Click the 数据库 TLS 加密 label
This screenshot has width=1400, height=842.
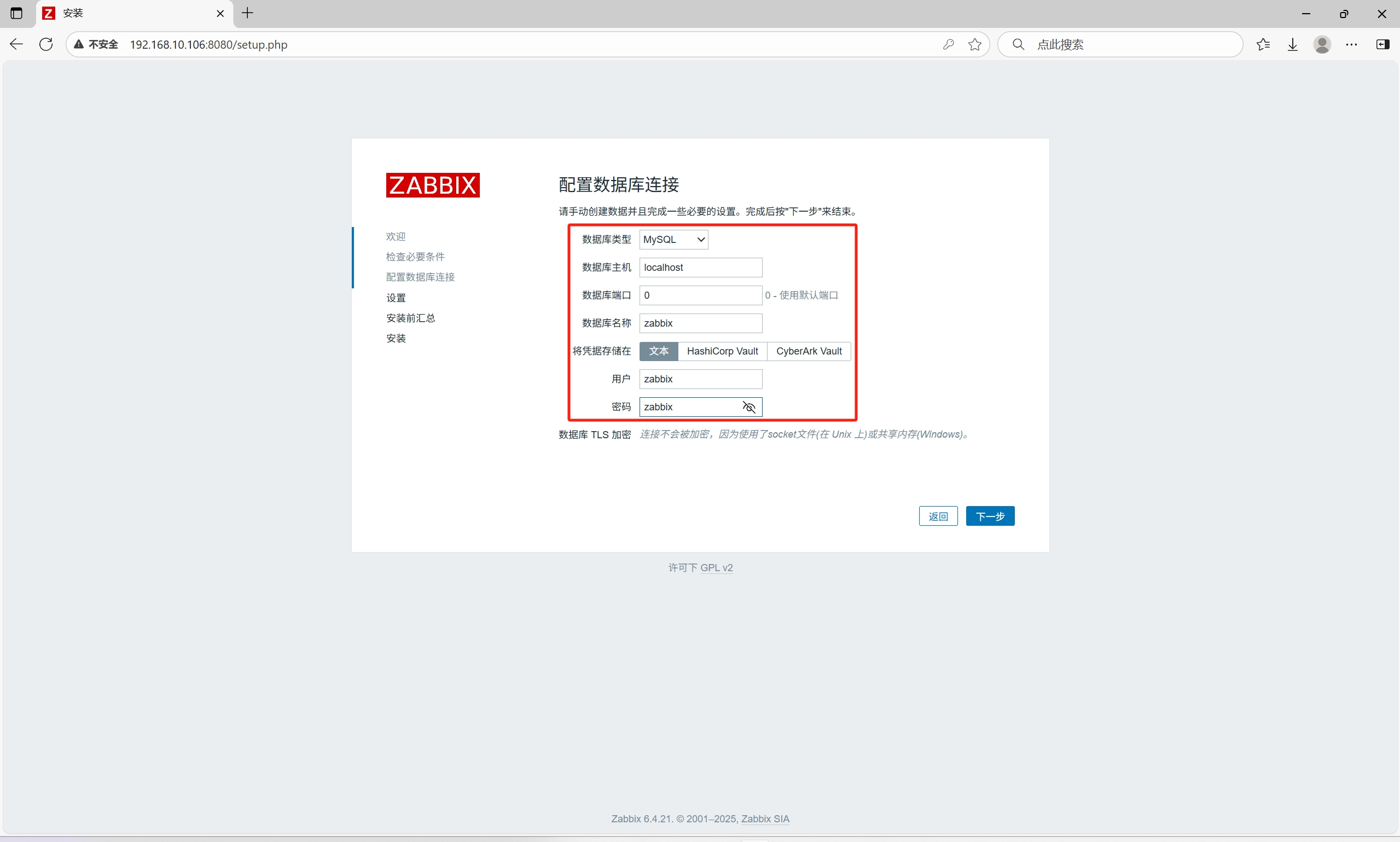click(595, 434)
